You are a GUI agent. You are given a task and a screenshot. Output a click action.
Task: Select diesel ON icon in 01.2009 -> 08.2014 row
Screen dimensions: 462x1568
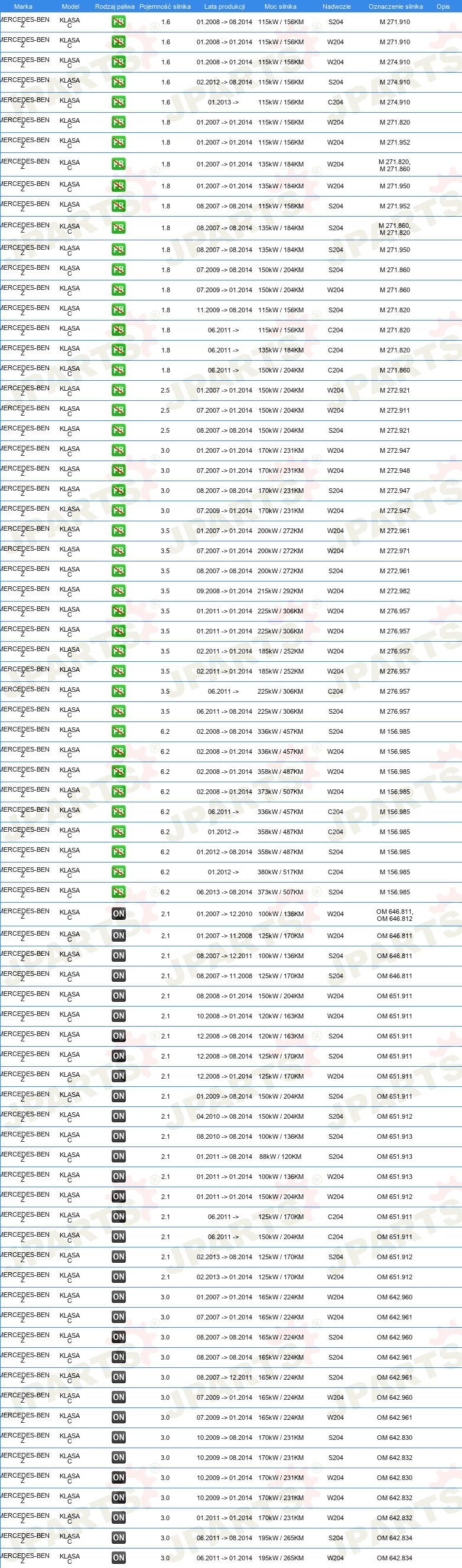point(118,1096)
